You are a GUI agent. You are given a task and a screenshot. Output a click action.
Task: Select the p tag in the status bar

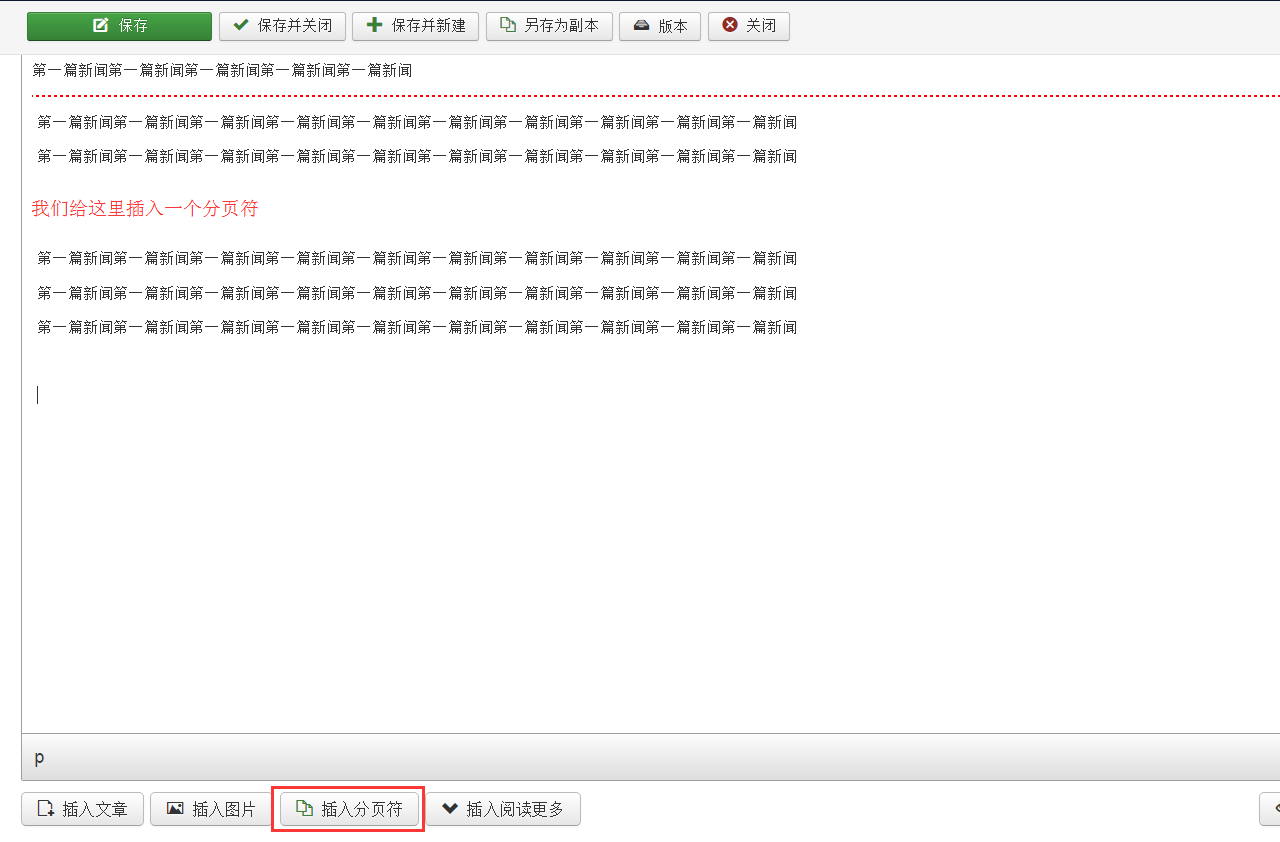pos(39,757)
